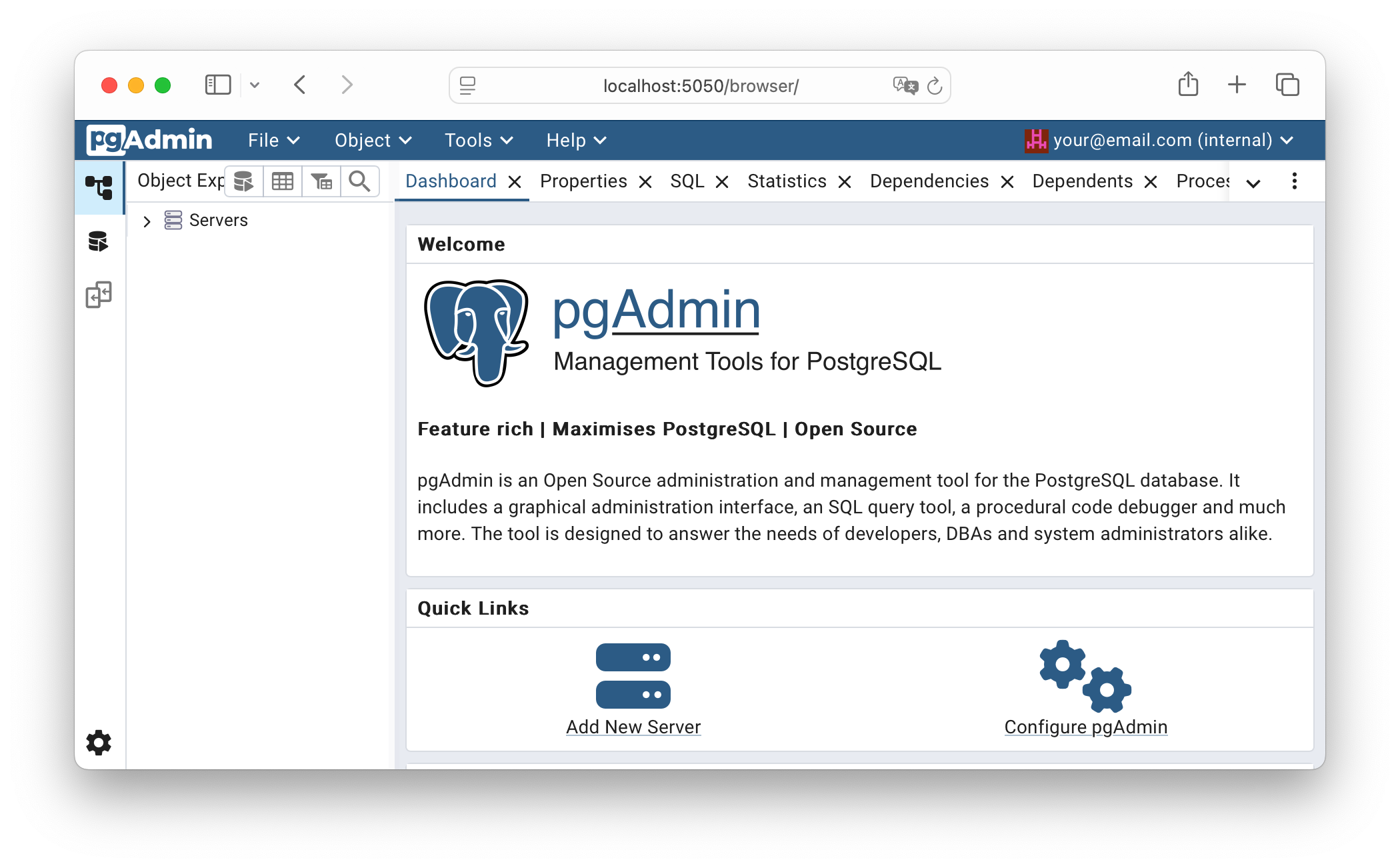This screenshot has width=1400, height=868.
Task: Open the File menu dropdown
Action: click(273, 140)
